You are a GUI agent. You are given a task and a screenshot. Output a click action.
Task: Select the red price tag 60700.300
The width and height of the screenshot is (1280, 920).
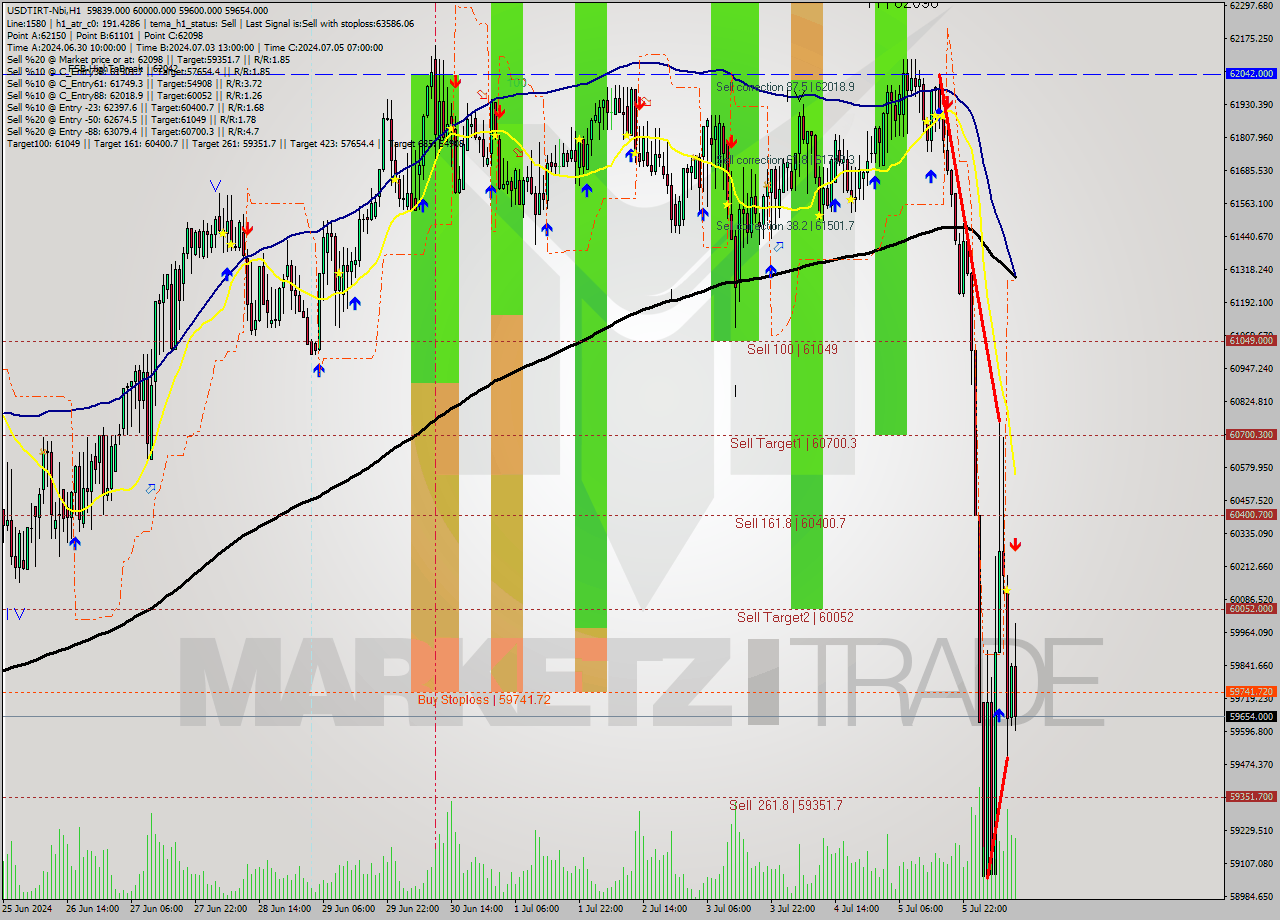point(1251,435)
